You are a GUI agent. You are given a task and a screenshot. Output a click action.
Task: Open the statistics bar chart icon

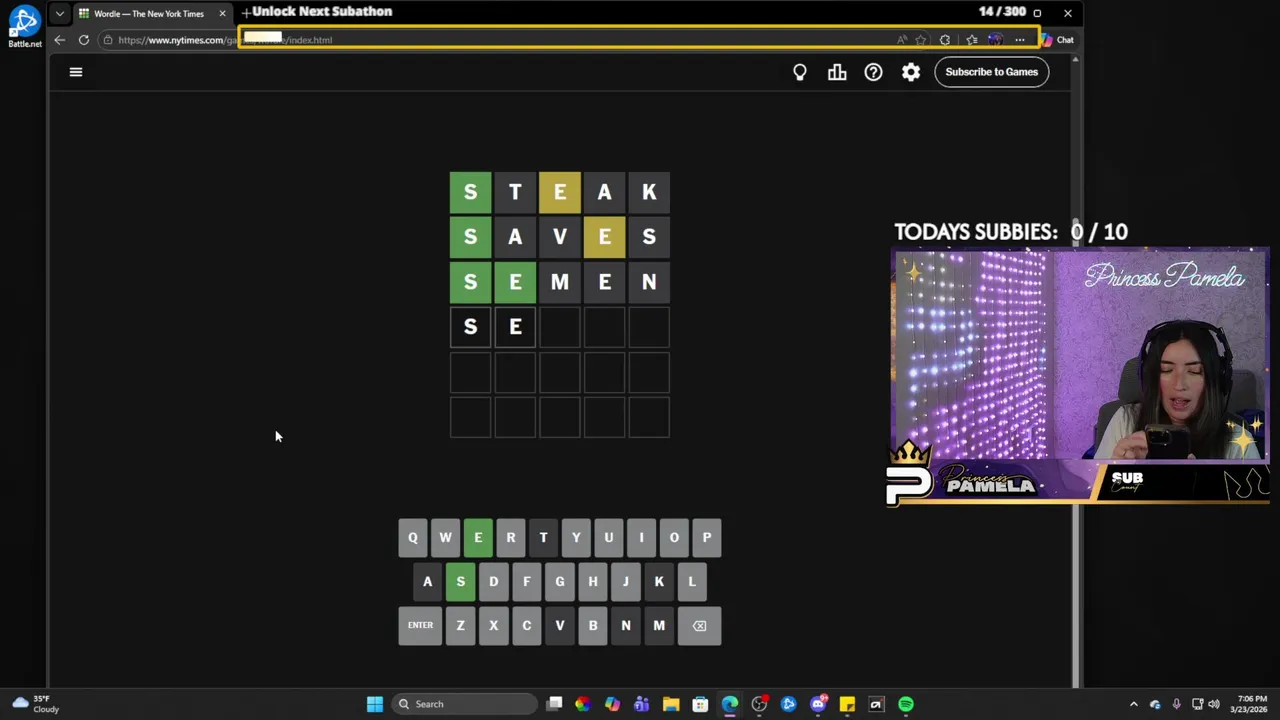[837, 72]
